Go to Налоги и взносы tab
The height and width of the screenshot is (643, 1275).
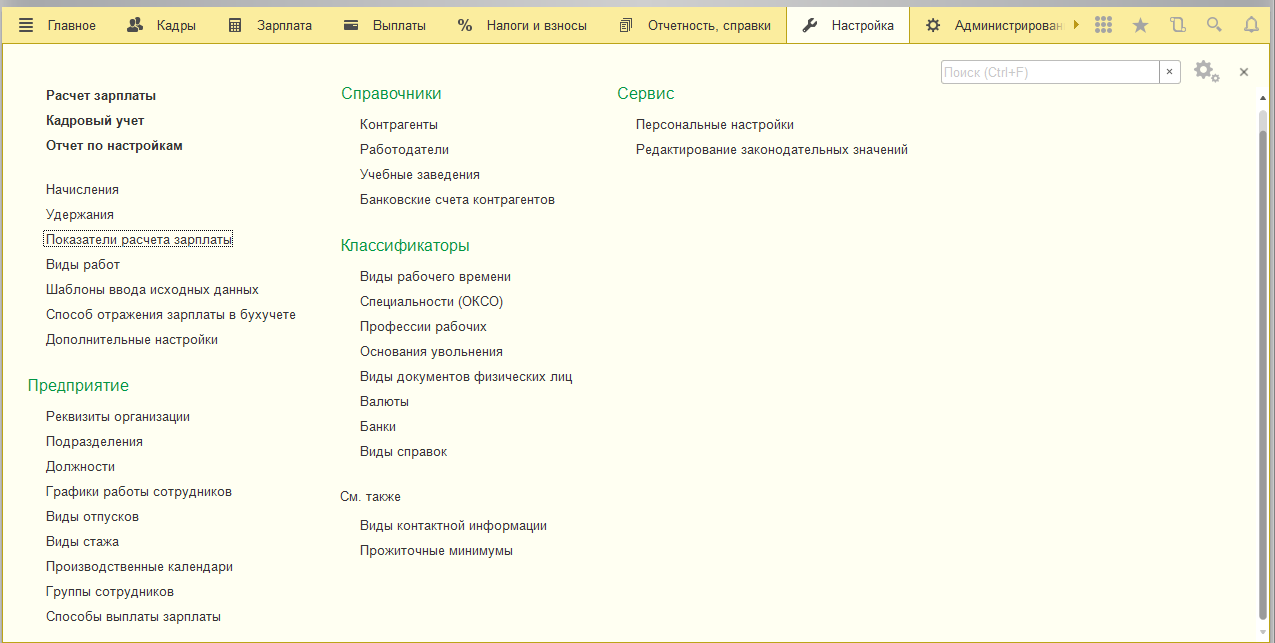pyautogui.click(x=523, y=25)
